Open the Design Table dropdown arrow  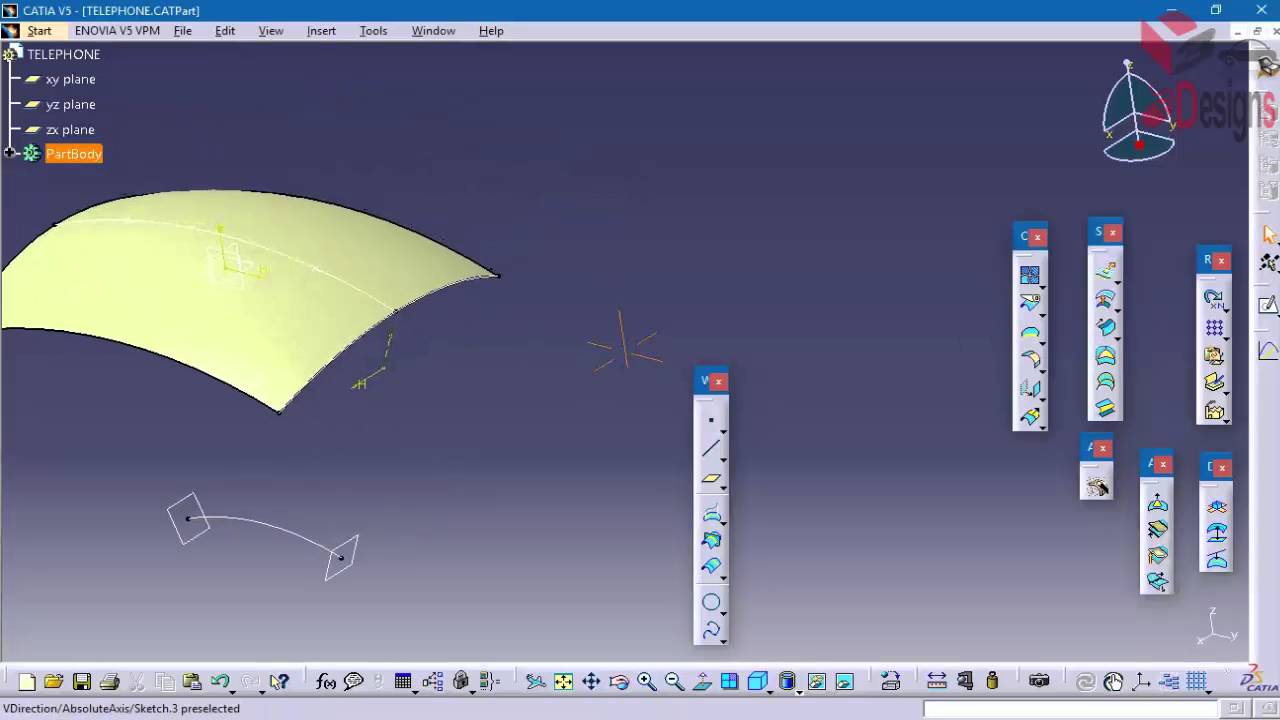[x=413, y=692]
